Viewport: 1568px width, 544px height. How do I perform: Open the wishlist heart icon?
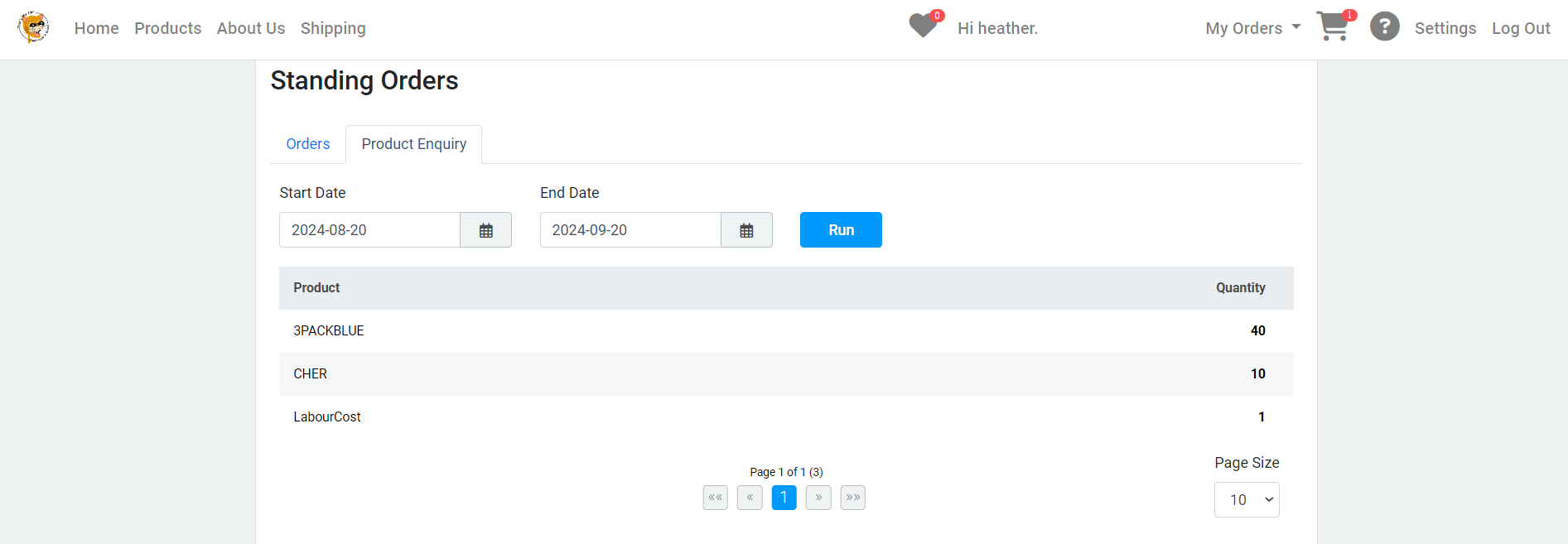[x=923, y=26]
